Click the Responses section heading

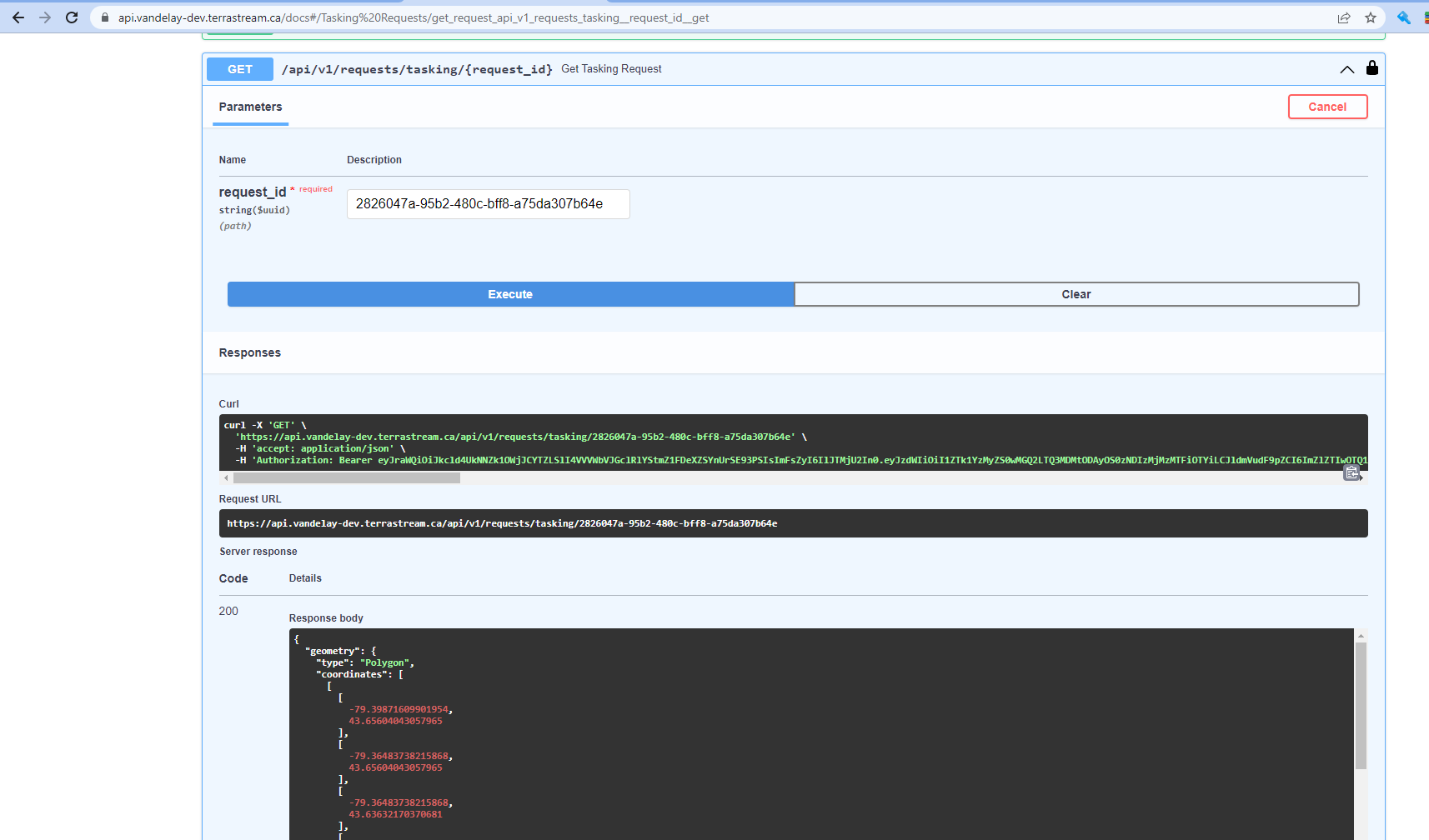point(250,353)
